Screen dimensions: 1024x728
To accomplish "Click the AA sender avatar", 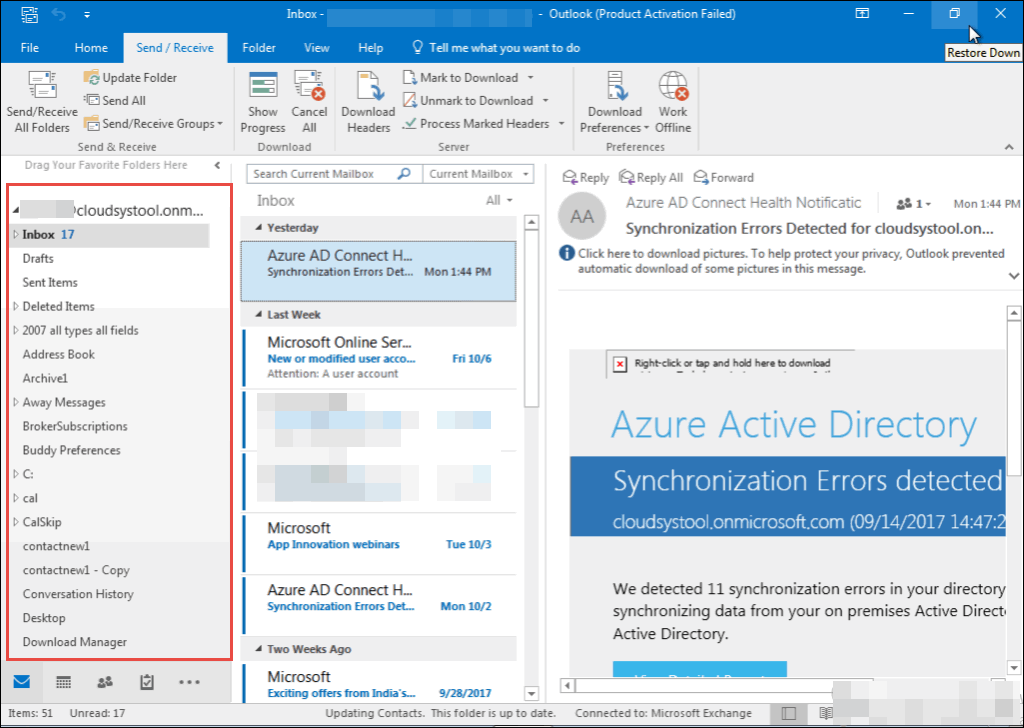I will pyautogui.click(x=582, y=216).
